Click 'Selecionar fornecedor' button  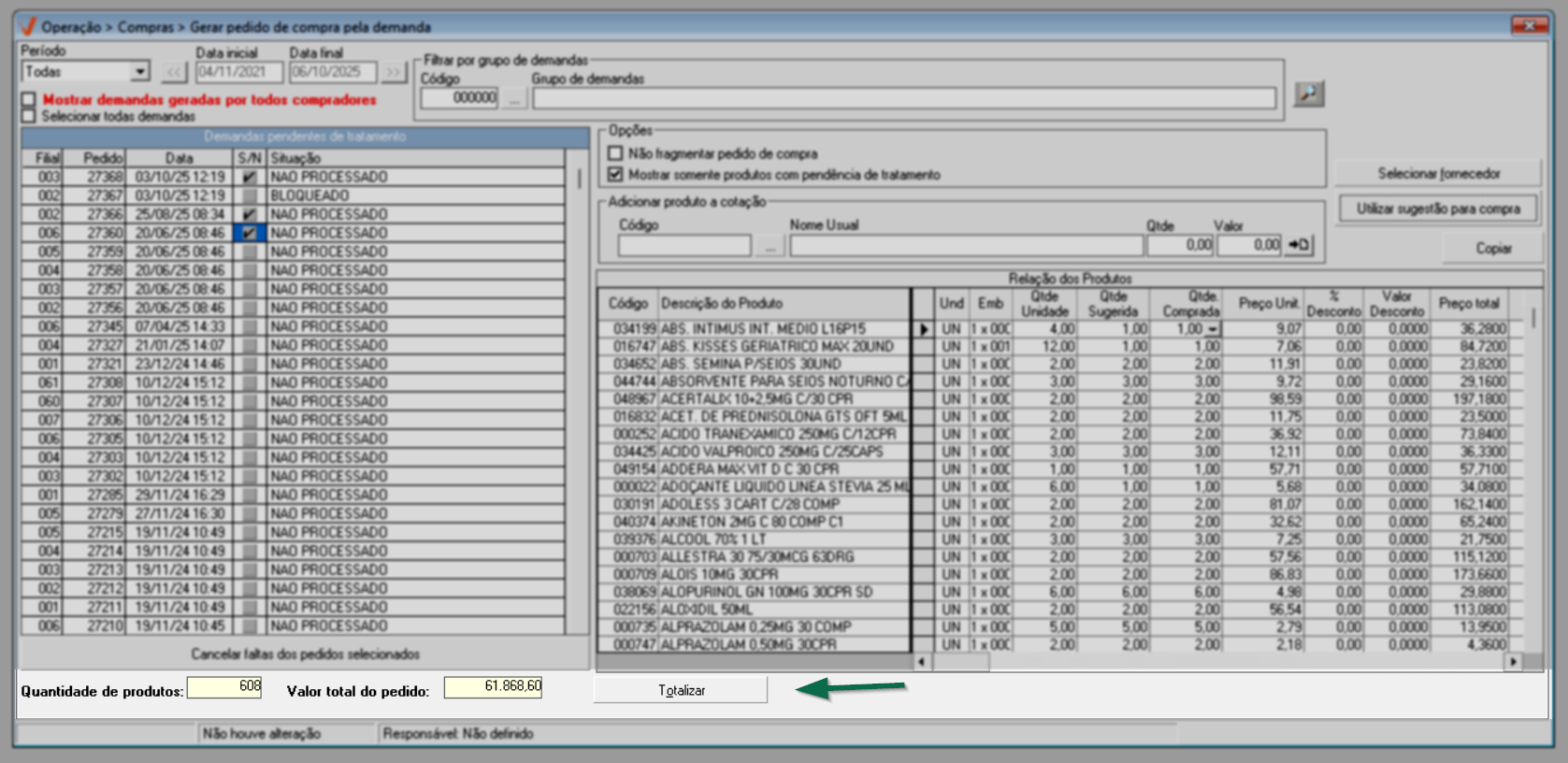pos(1437,173)
